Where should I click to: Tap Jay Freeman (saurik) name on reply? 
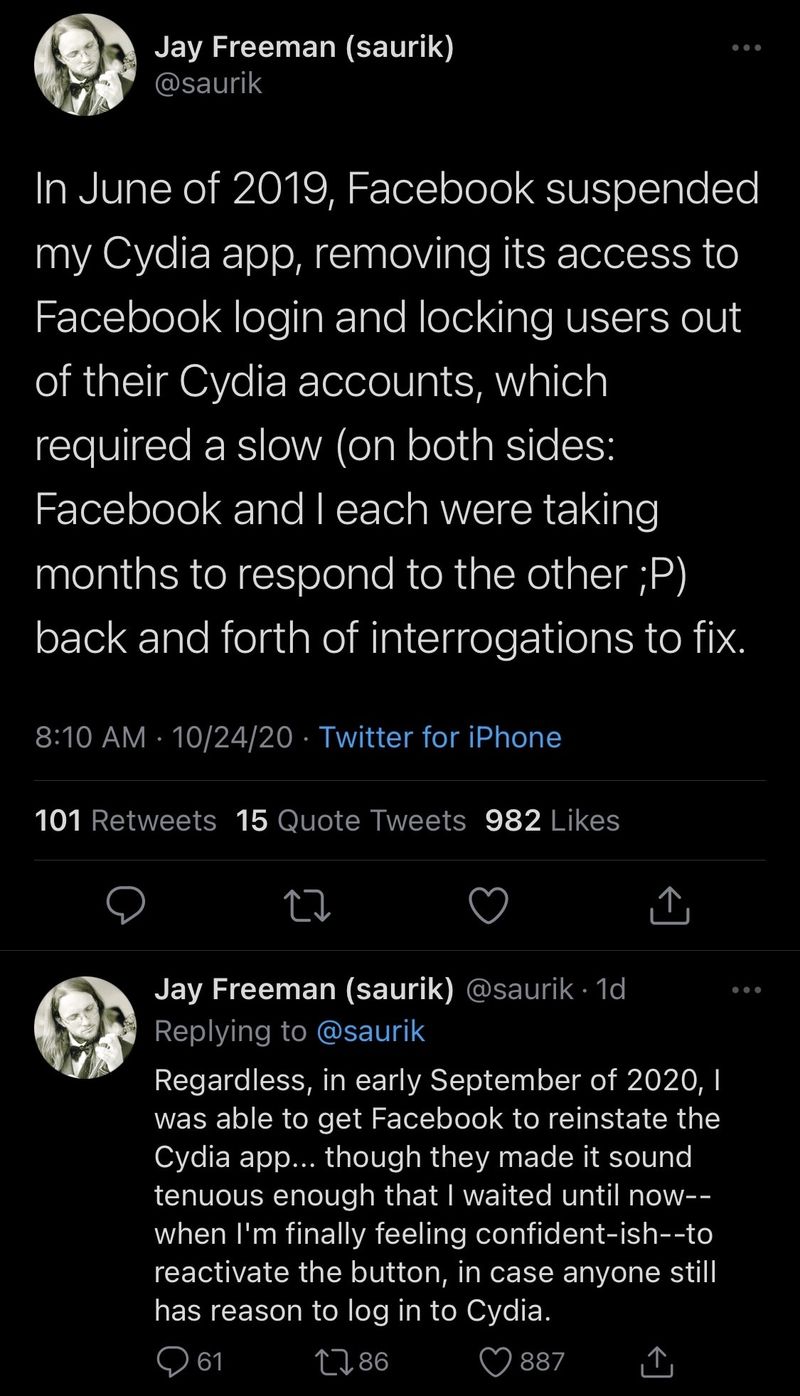click(x=304, y=989)
